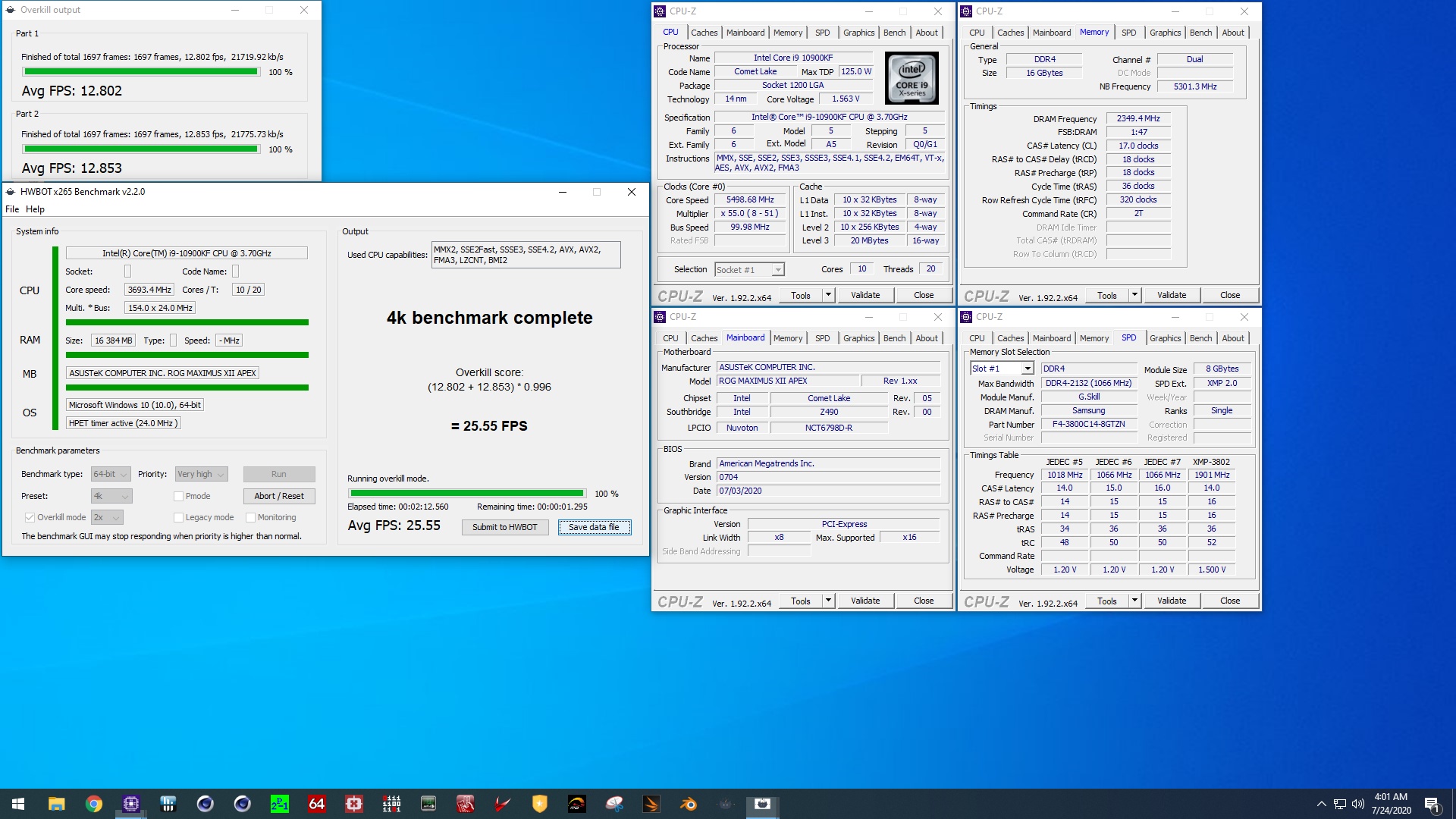Click the BIOS Version 0704 field
This screenshot has width=1456, height=819.
tap(828, 477)
